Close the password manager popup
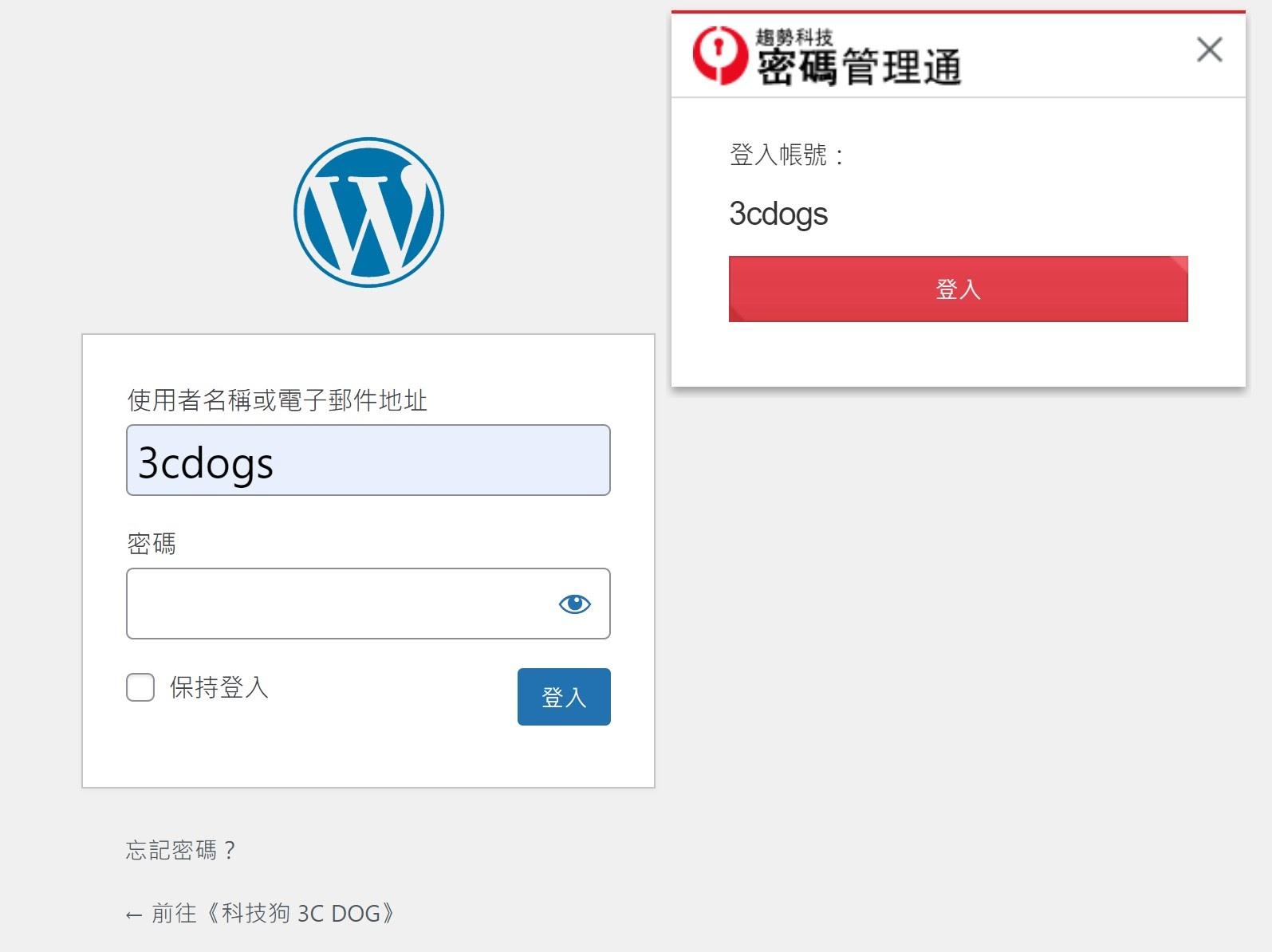This screenshot has height=952, width=1272. (1209, 49)
